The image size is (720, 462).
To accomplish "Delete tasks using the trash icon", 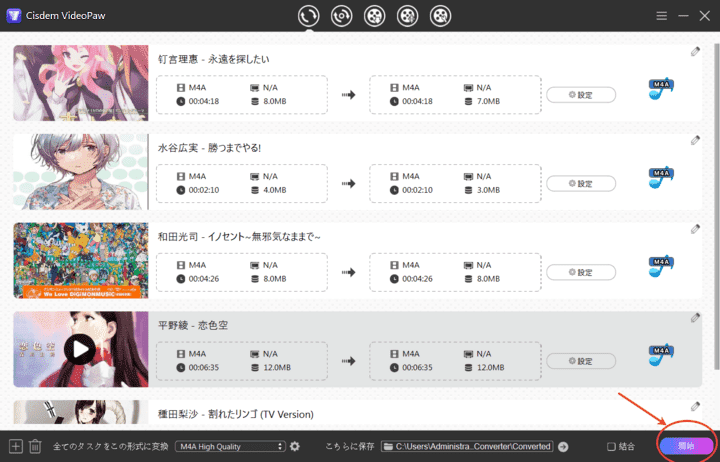I will pyautogui.click(x=35, y=446).
